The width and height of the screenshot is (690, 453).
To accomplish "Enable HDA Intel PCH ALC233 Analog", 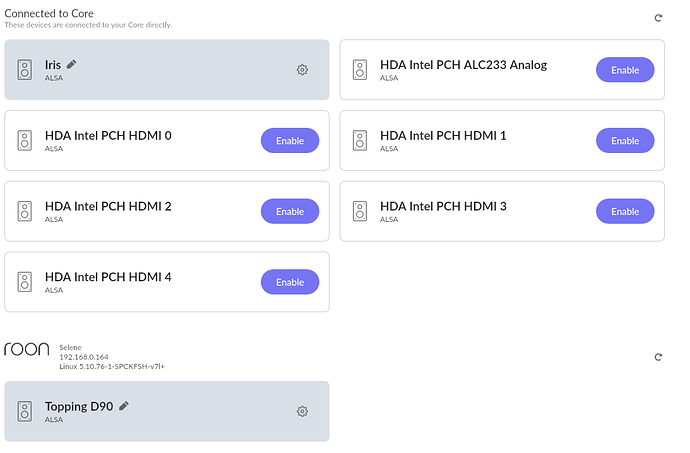I will coord(625,70).
